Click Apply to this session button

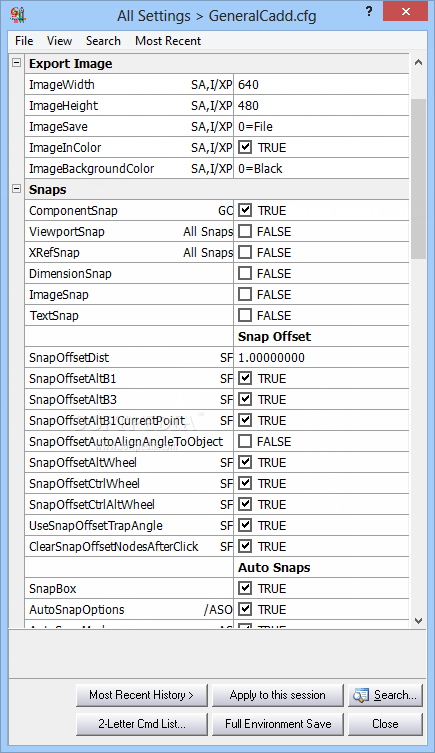278,695
